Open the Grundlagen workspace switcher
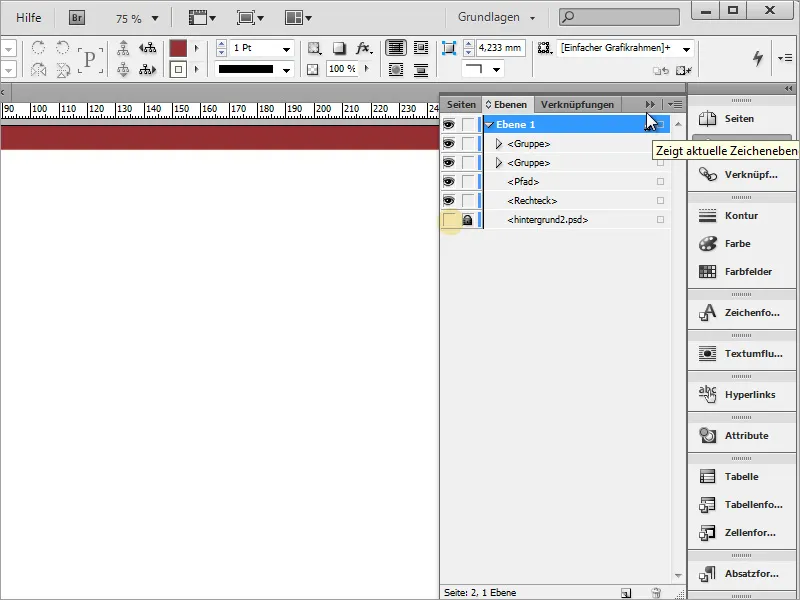The width and height of the screenshot is (800, 600). coord(495,17)
